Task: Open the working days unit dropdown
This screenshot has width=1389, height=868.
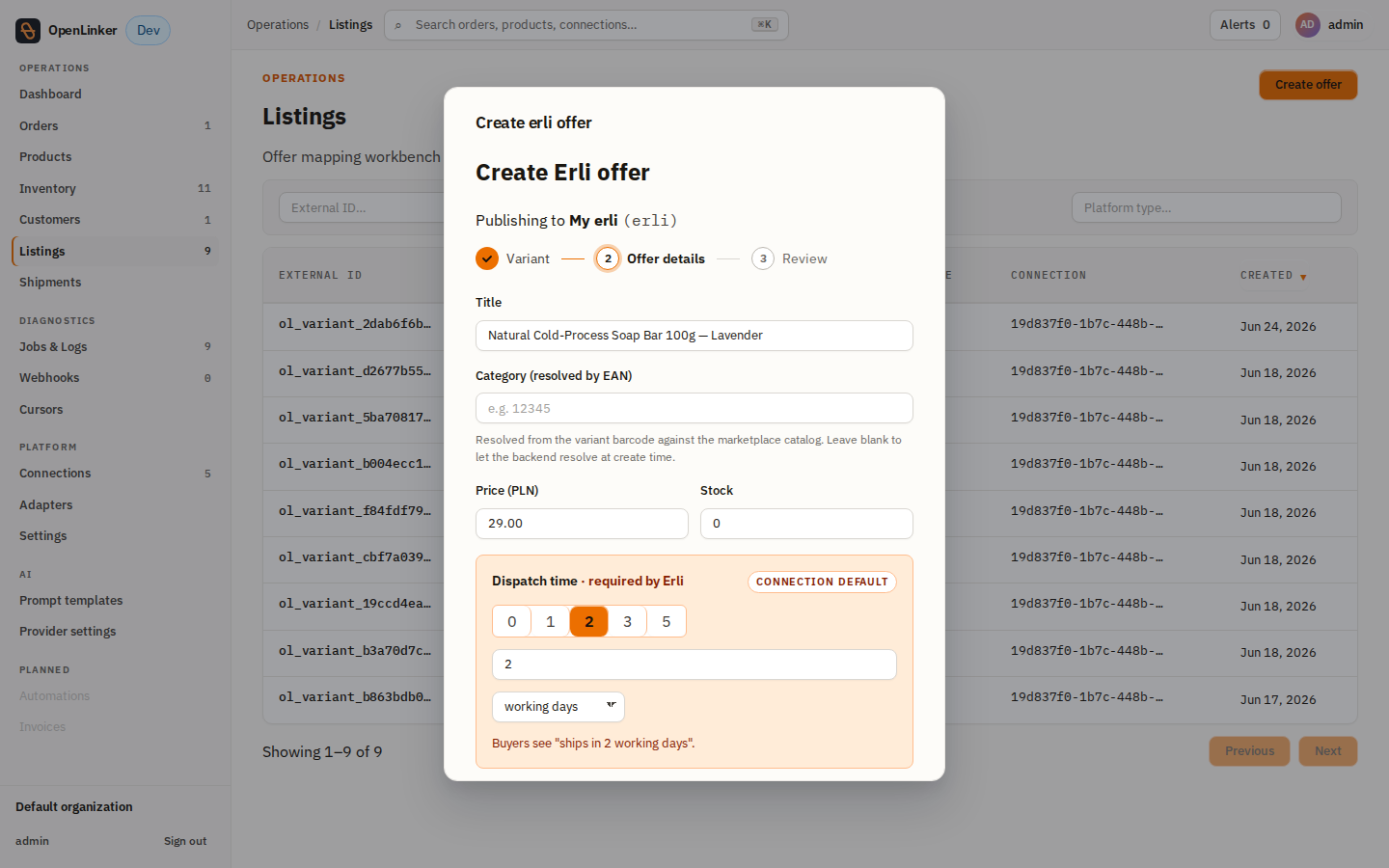Action: (558, 707)
